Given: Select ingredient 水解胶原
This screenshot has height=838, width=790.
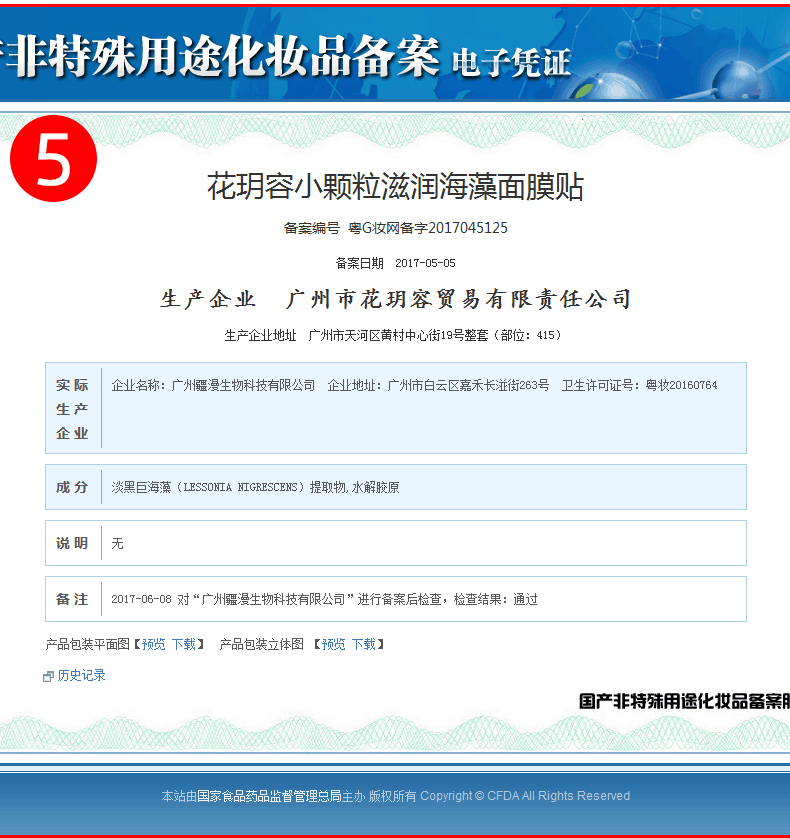Looking at the screenshot, I should pyautogui.click(x=375, y=487).
